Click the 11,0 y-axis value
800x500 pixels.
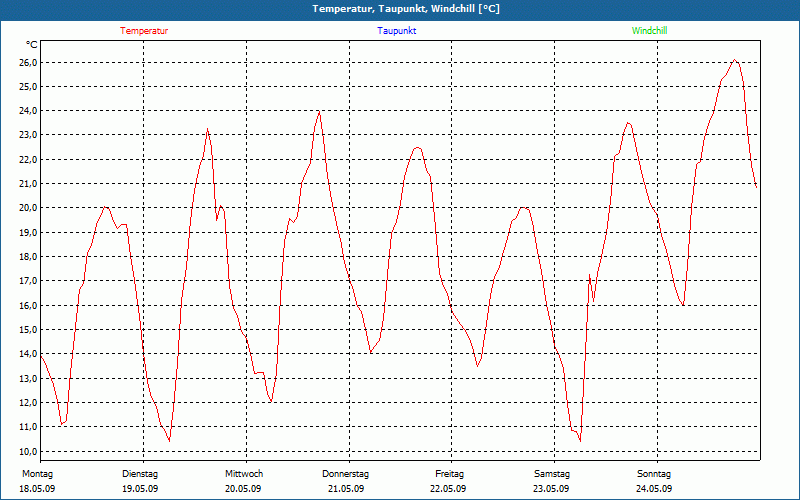point(28,427)
